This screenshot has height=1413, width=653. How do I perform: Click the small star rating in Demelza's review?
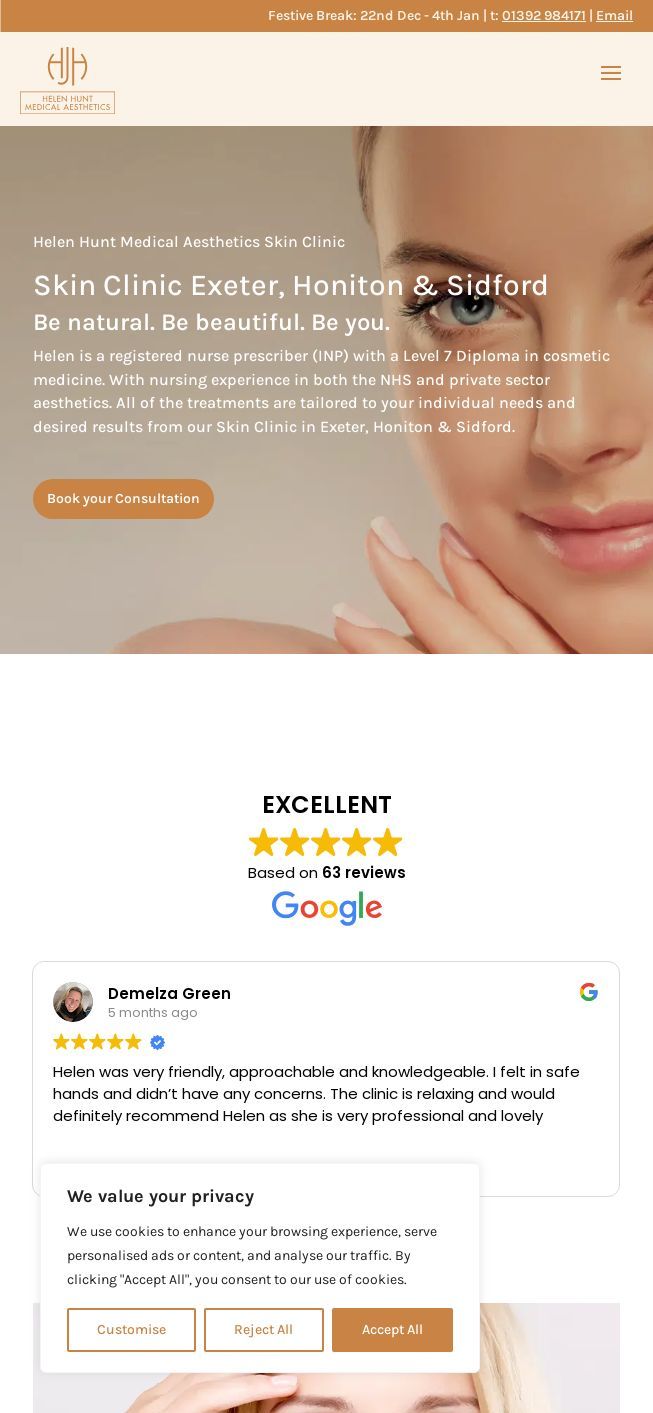(97, 1042)
